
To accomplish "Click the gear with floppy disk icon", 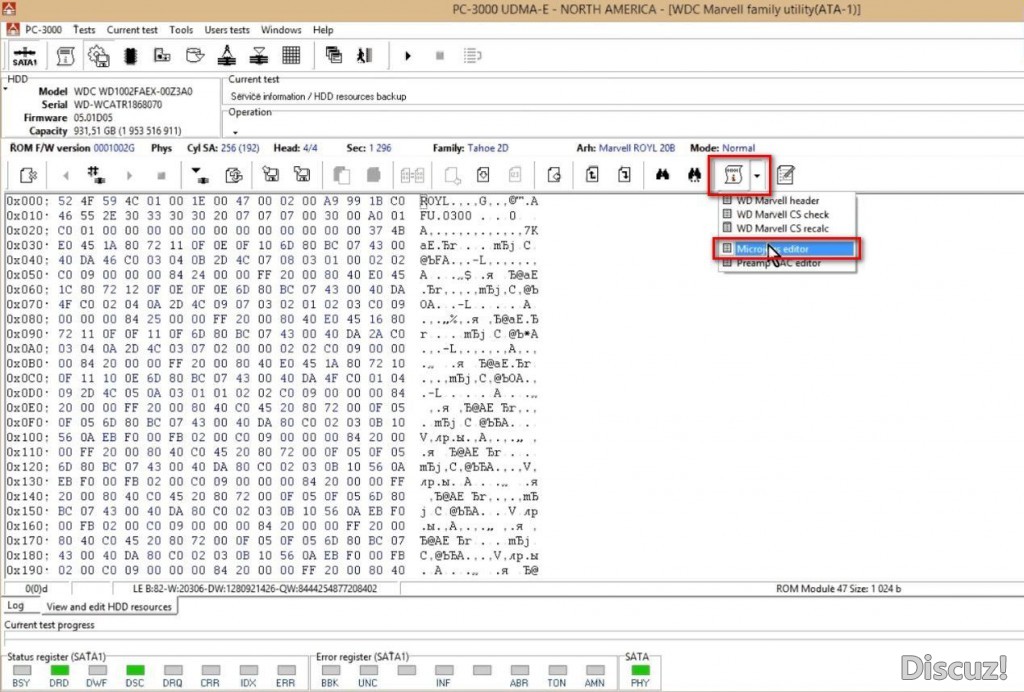I will click(99, 56).
